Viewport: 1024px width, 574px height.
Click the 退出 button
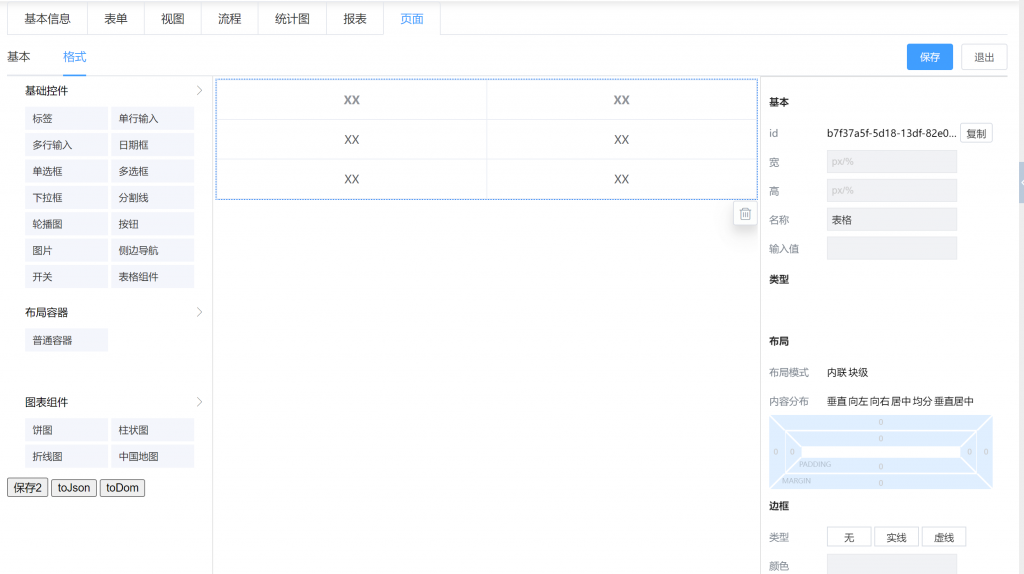coord(984,57)
